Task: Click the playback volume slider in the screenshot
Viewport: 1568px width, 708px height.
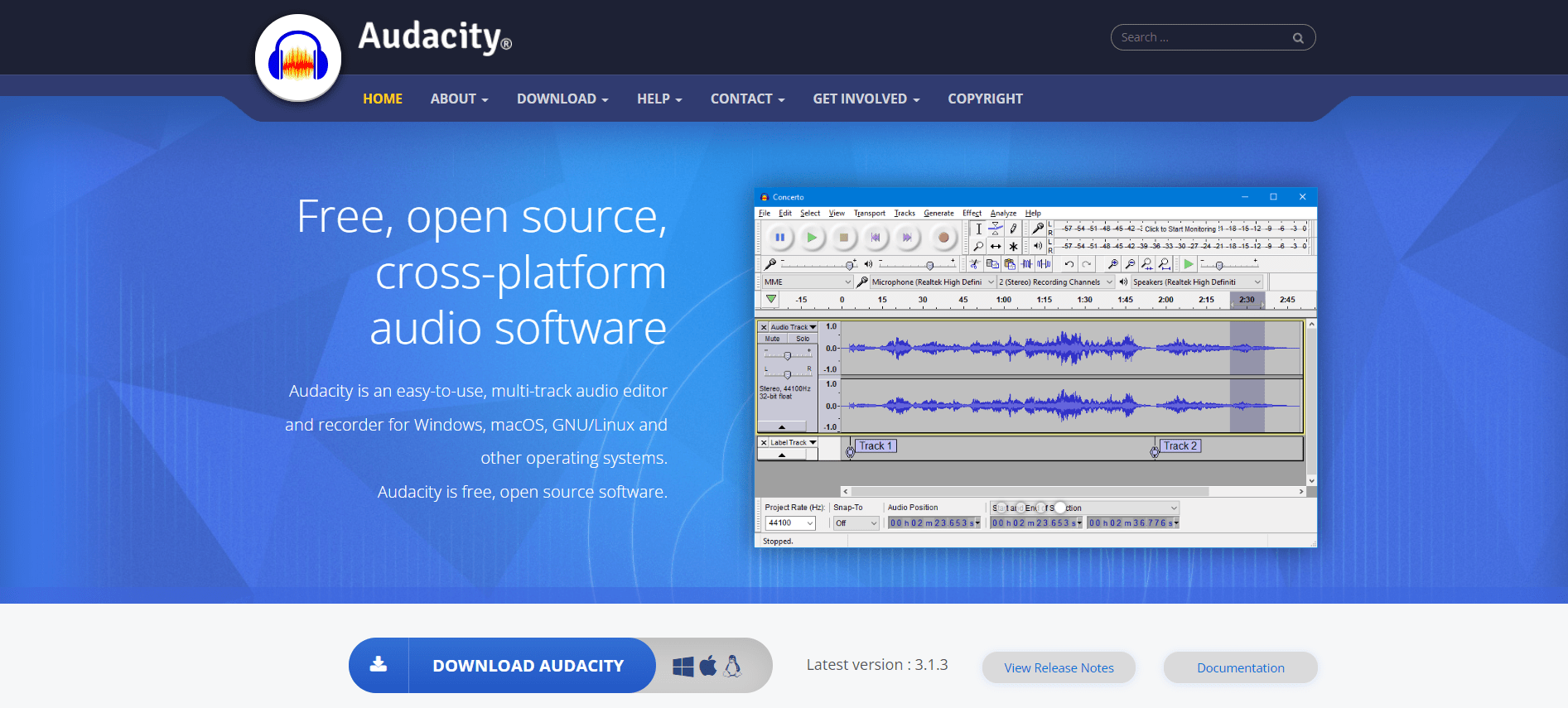Action: click(x=917, y=264)
